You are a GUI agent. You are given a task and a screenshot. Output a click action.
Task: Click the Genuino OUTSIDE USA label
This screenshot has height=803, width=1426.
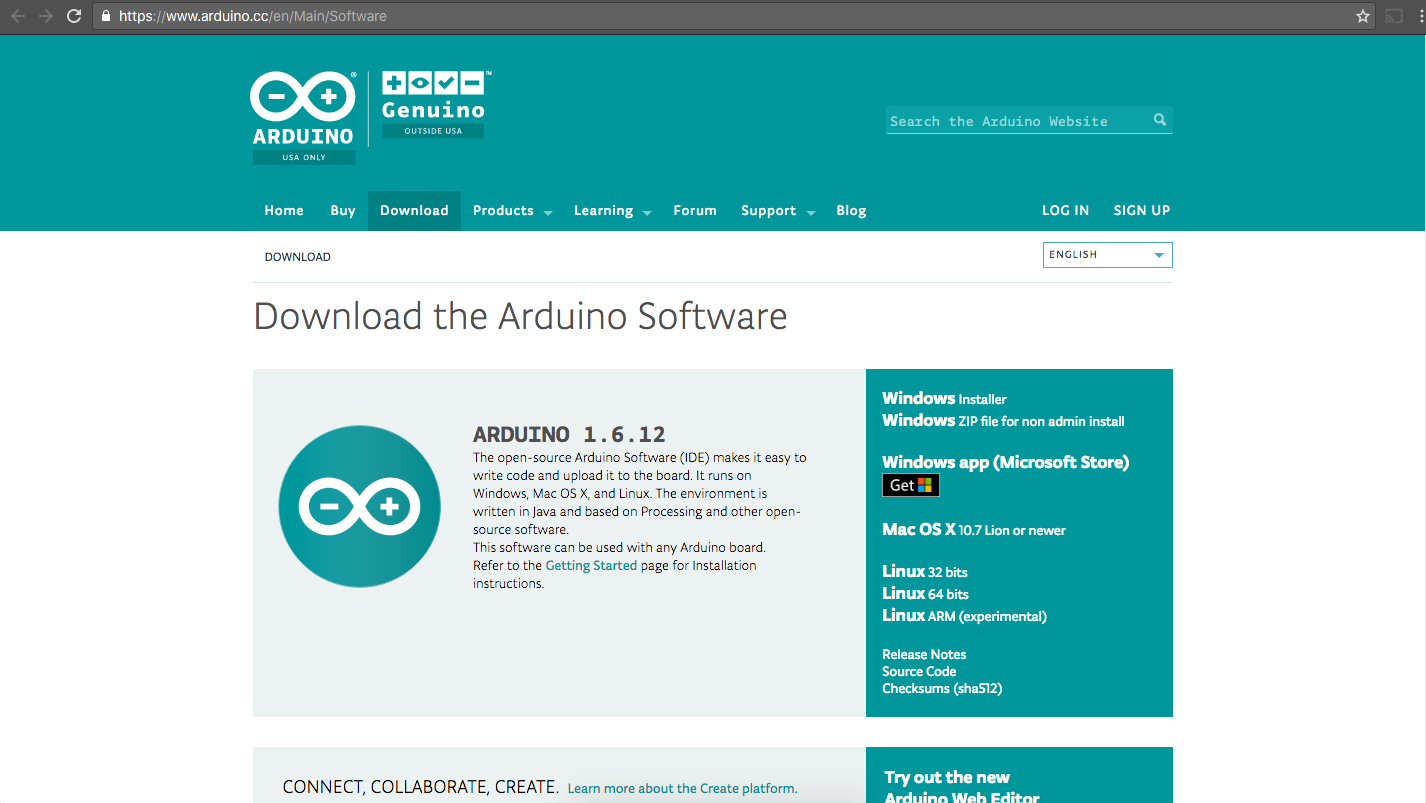pyautogui.click(x=433, y=131)
